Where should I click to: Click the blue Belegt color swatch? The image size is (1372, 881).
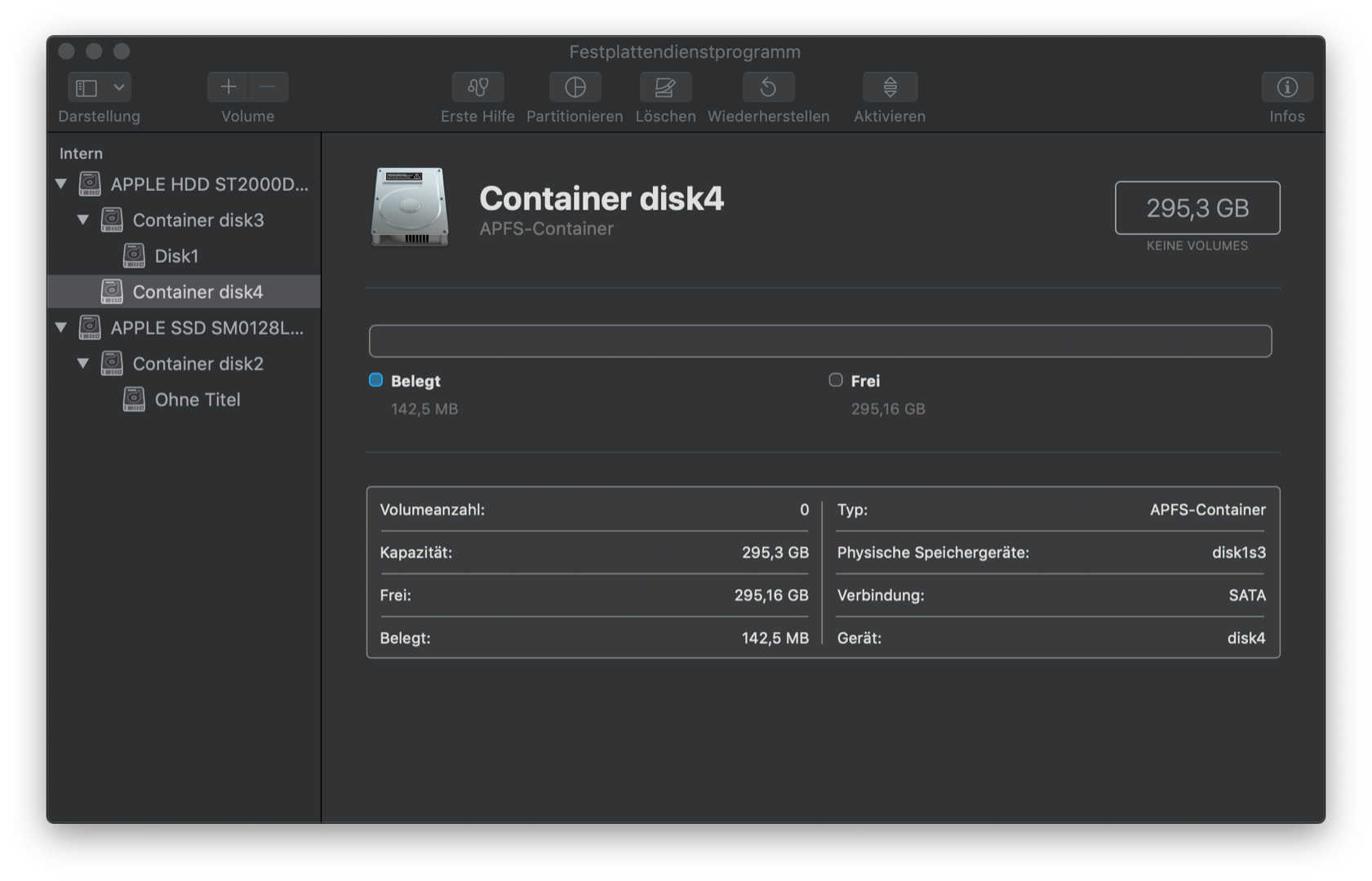tap(376, 380)
